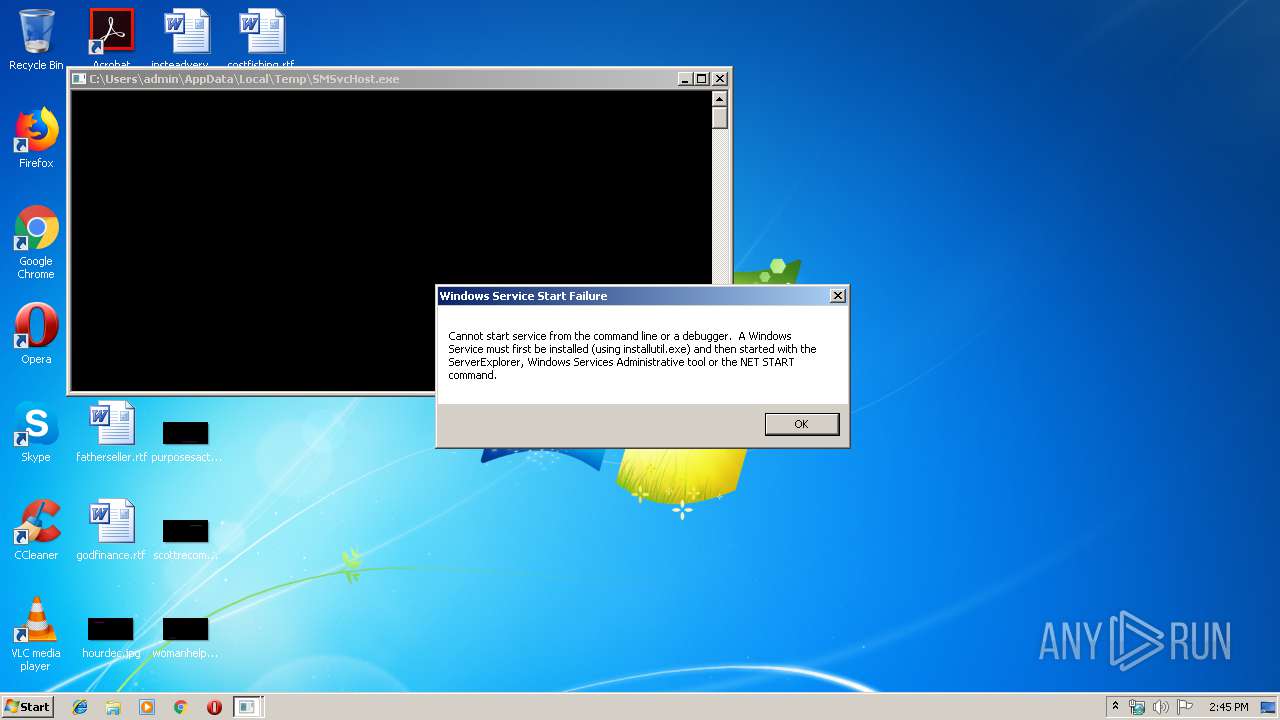
Task: Open Chrome from the taskbar
Action: (180, 707)
